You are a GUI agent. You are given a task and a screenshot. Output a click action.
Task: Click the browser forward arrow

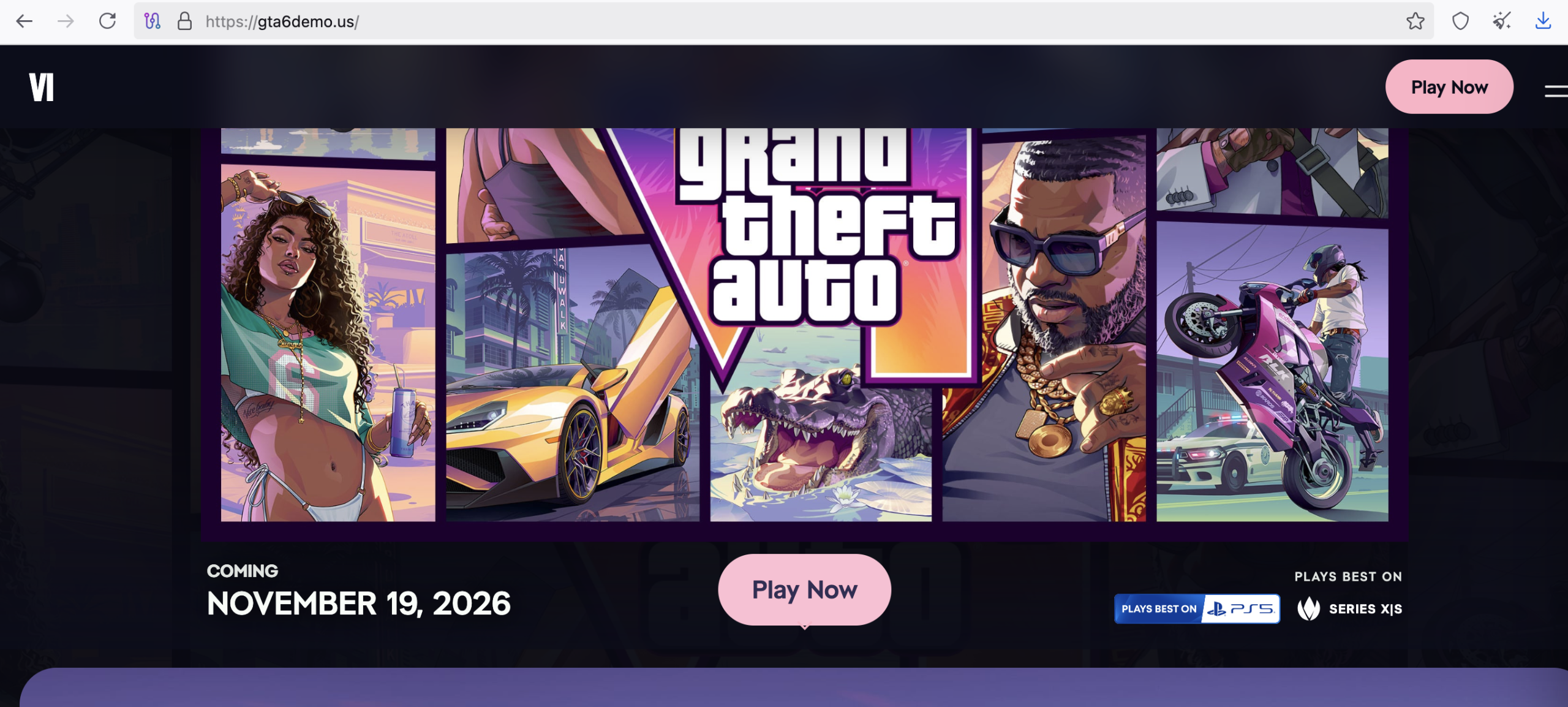(x=66, y=21)
